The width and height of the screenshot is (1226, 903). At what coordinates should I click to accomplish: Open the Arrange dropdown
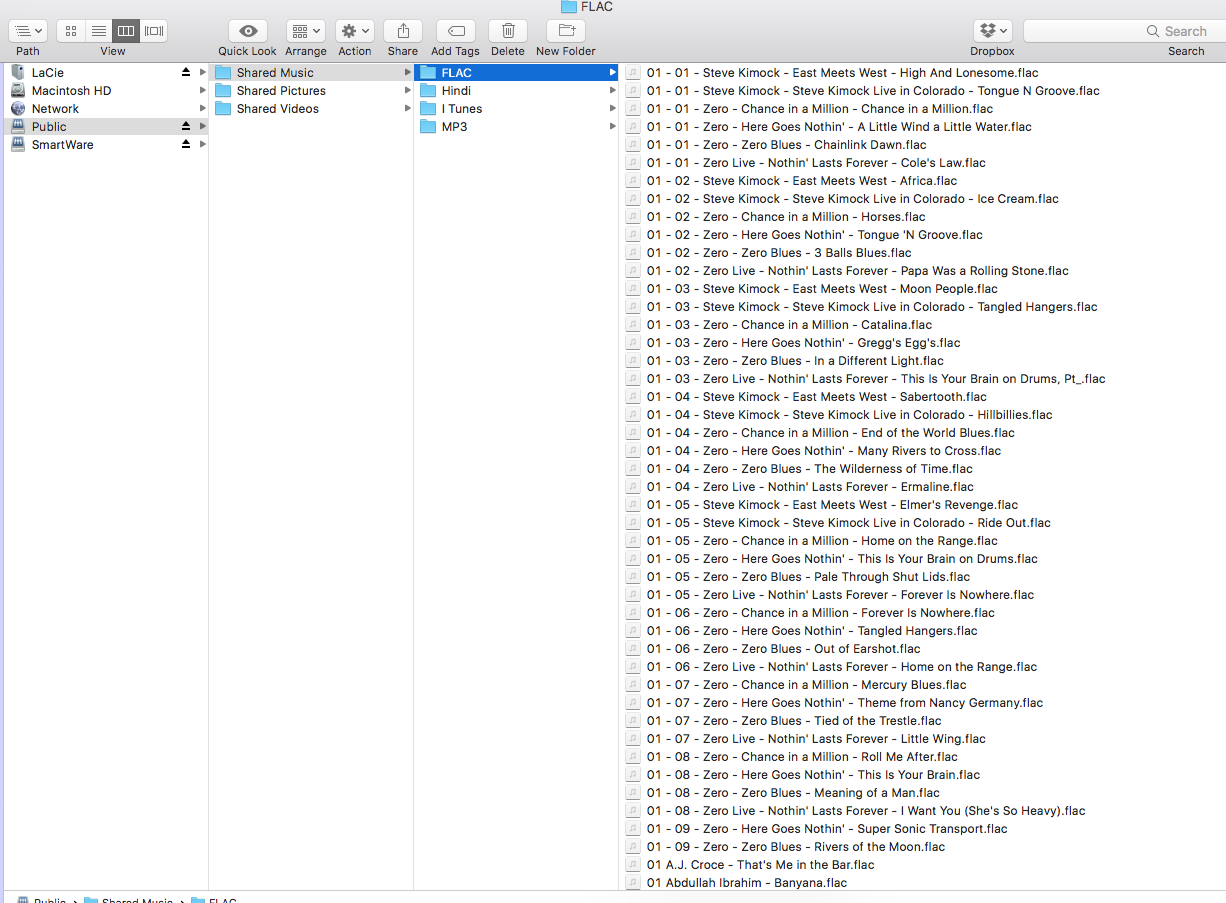pos(306,31)
